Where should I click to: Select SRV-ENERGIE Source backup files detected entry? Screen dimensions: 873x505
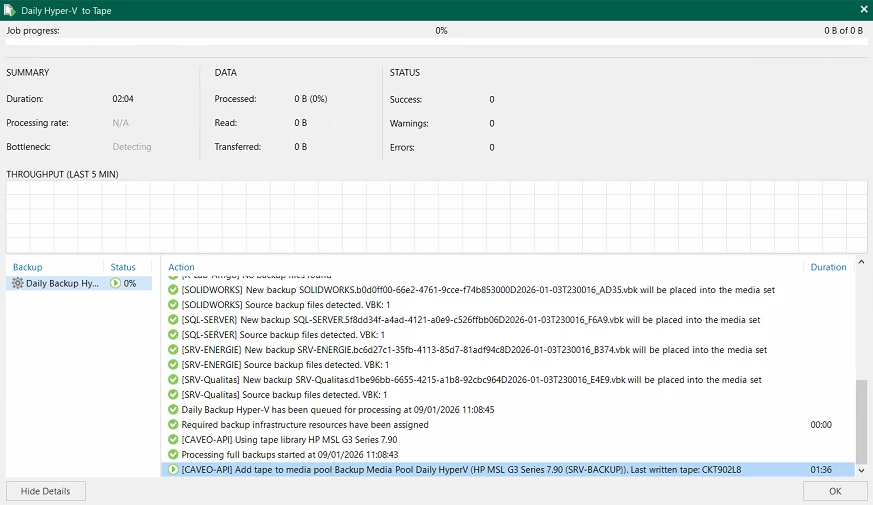508,365
